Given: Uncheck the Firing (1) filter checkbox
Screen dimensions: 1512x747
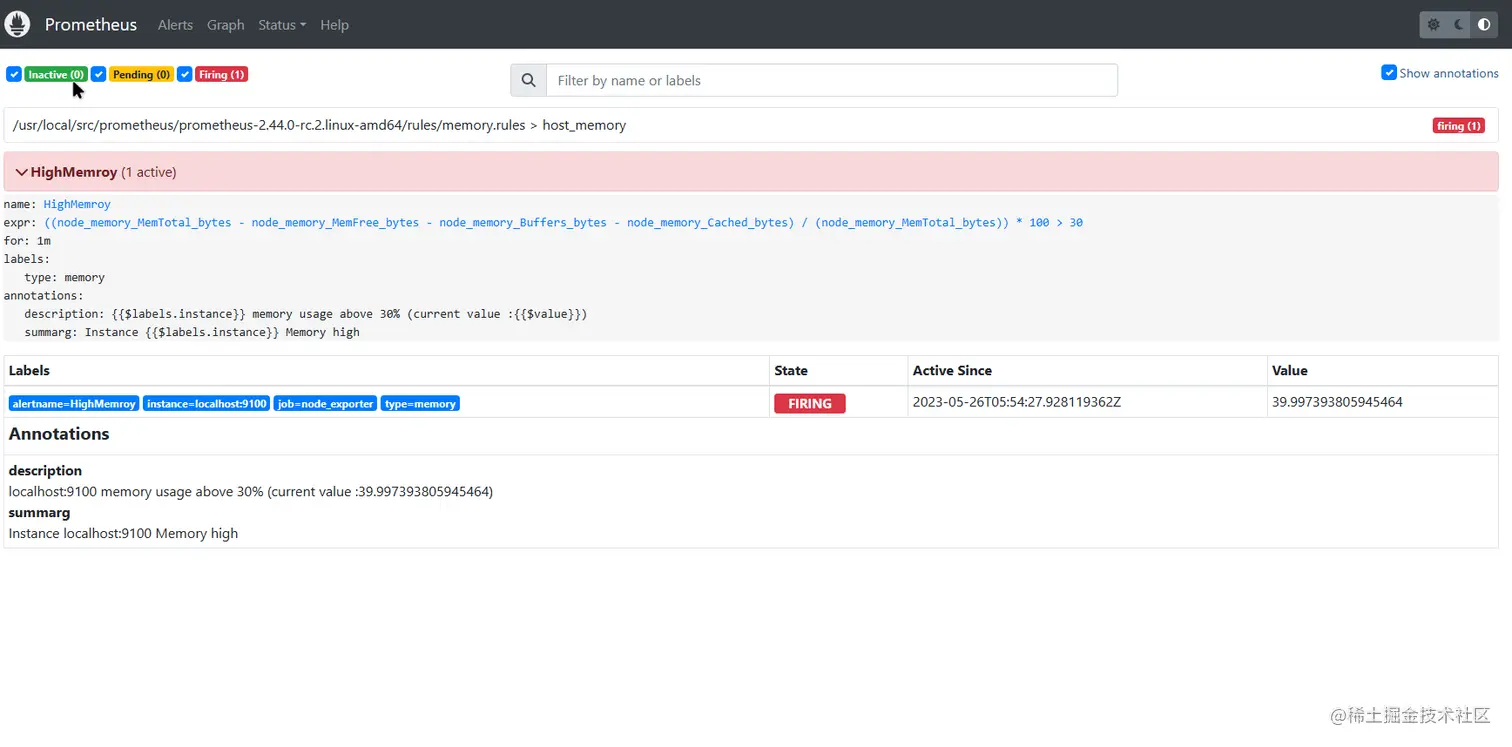Looking at the screenshot, I should pos(184,74).
